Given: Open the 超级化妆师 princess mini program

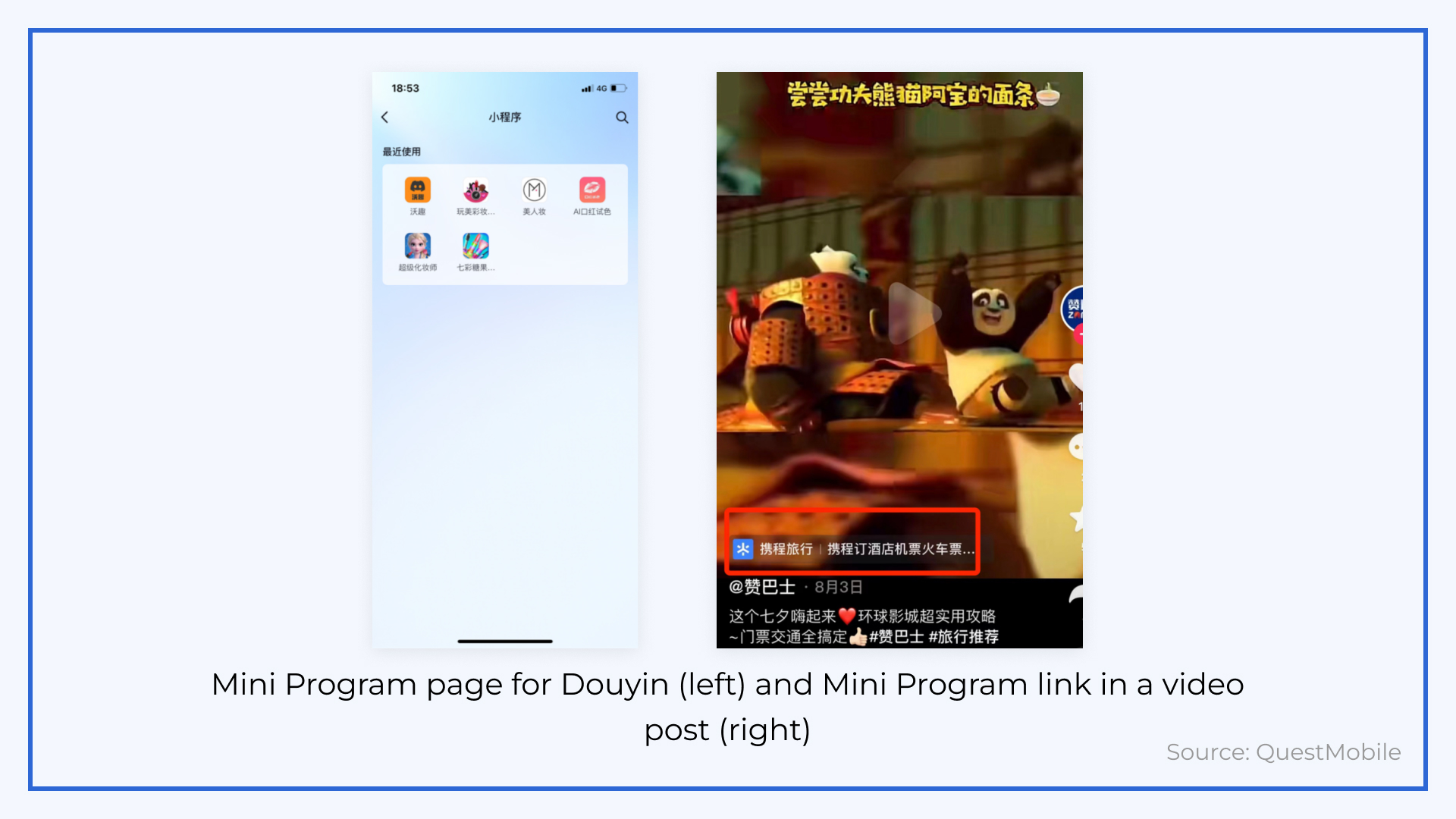Looking at the screenshot, I should [x=418, y=246].
